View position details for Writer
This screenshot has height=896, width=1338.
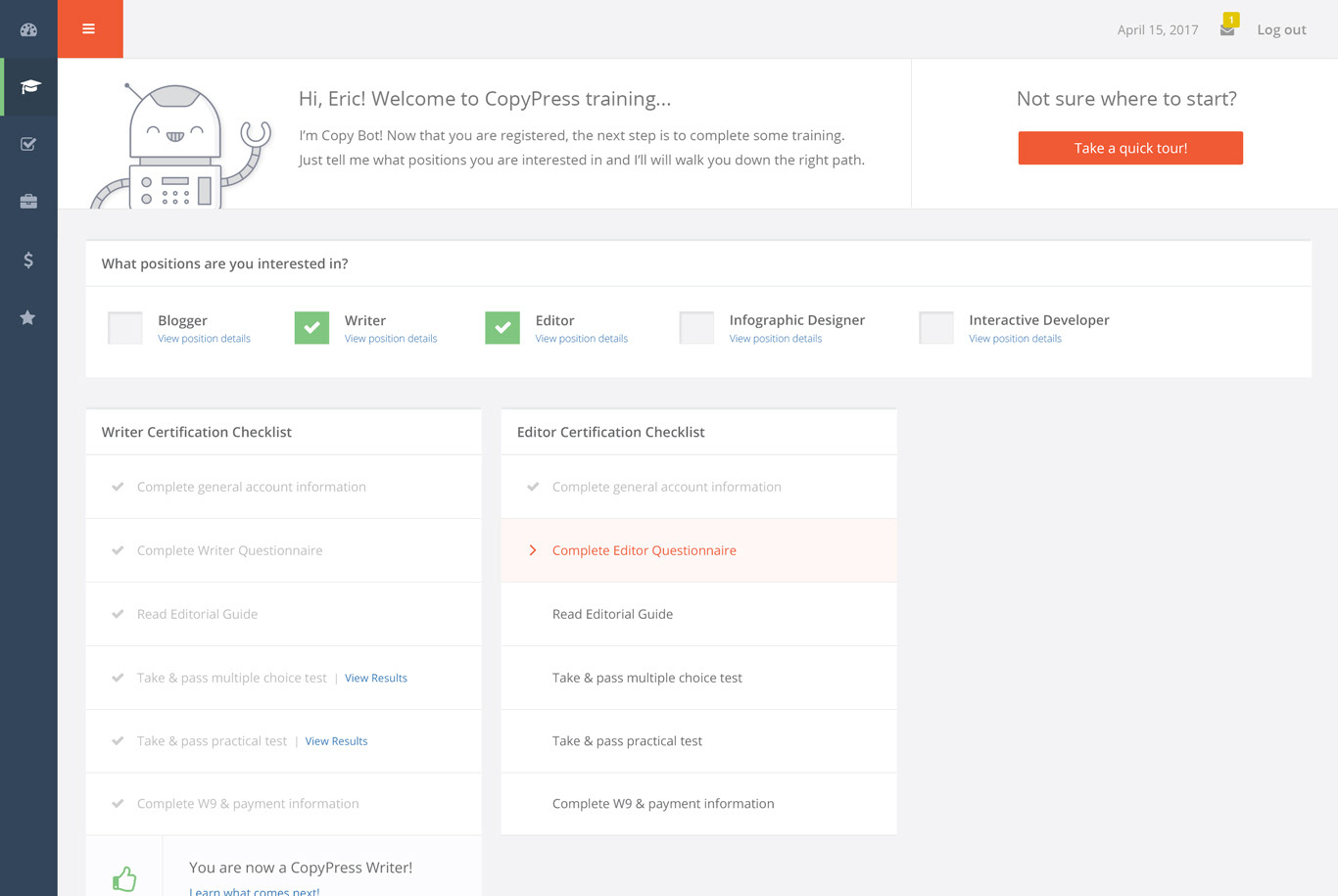(391, 339)
